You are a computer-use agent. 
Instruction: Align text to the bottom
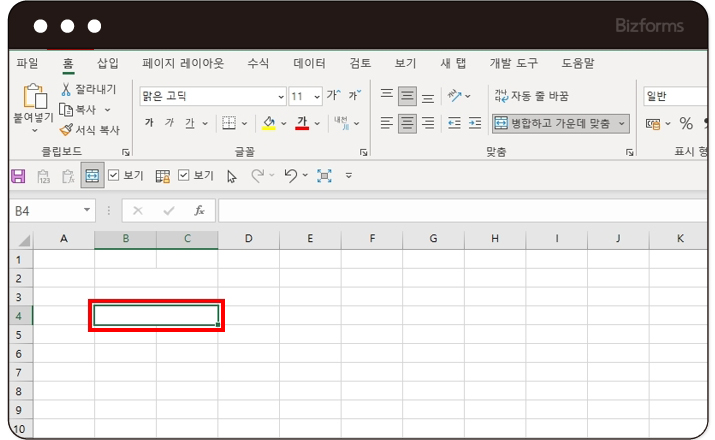[428, 98]
